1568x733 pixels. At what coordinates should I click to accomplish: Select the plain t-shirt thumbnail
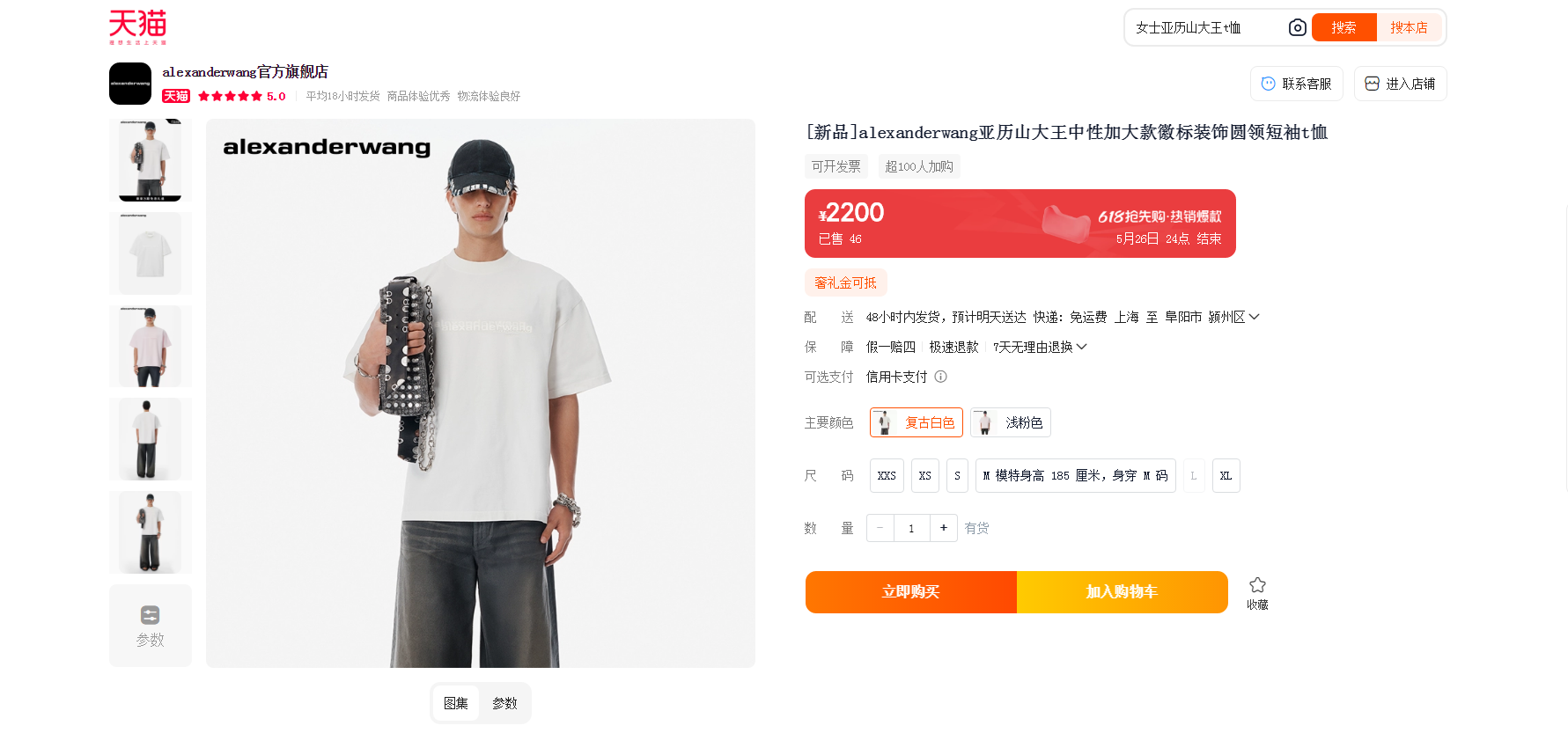click(x=151, y=253)
